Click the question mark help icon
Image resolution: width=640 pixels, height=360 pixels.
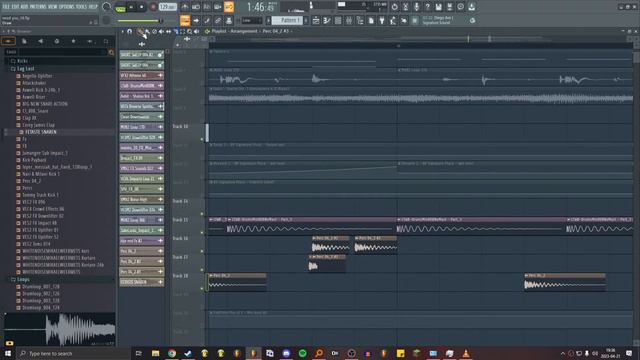(x=427, y=7)
